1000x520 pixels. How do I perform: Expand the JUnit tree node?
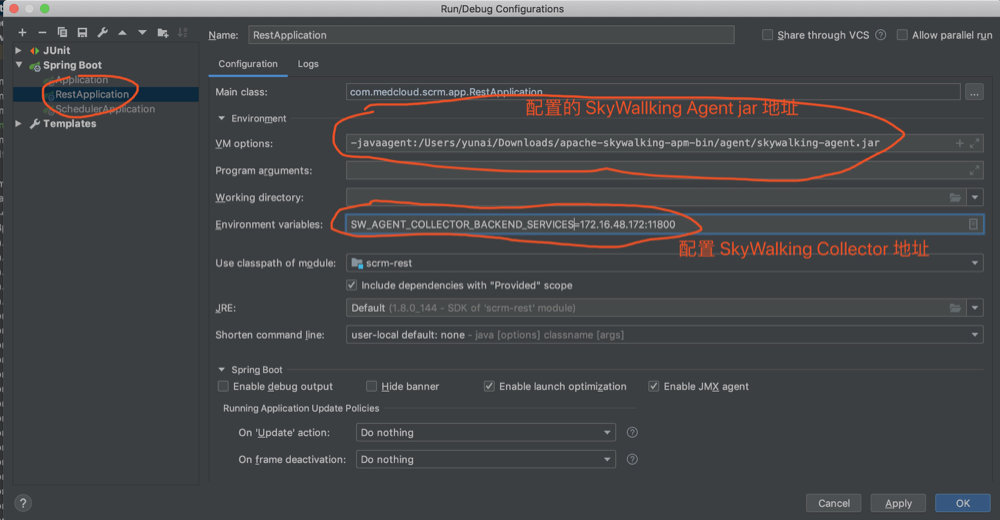pos(21,50)
